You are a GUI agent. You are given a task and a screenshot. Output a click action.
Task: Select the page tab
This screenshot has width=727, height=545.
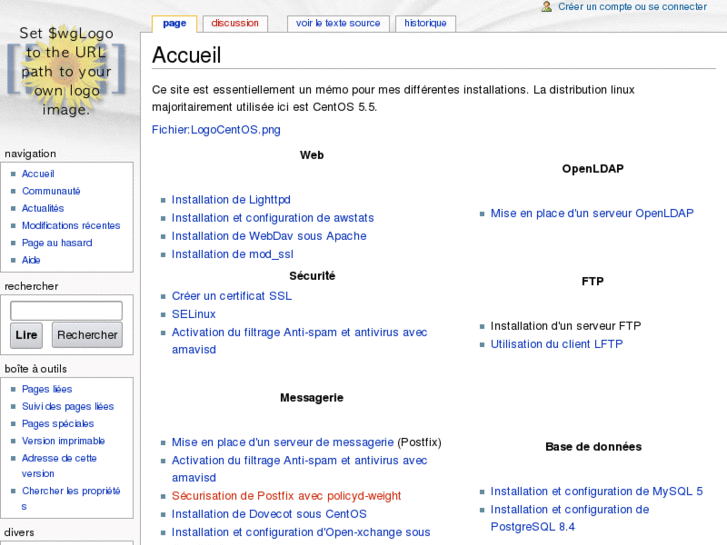click(x=174, y=23)
